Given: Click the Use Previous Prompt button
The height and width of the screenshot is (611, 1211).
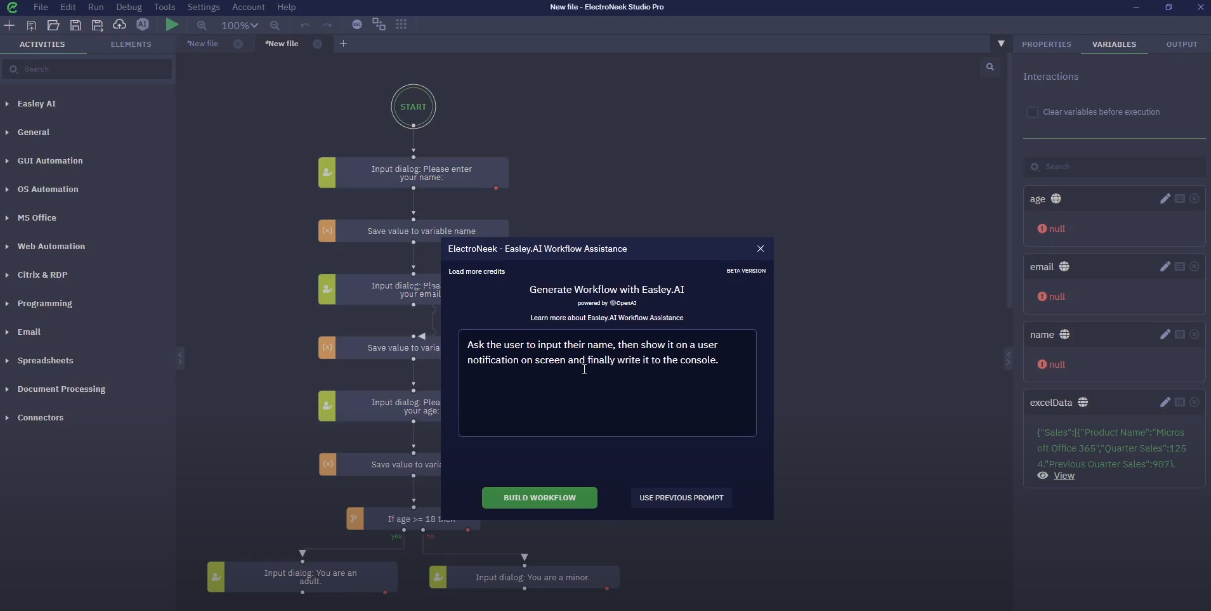Looking at the screenshot, I should (682, 498).
